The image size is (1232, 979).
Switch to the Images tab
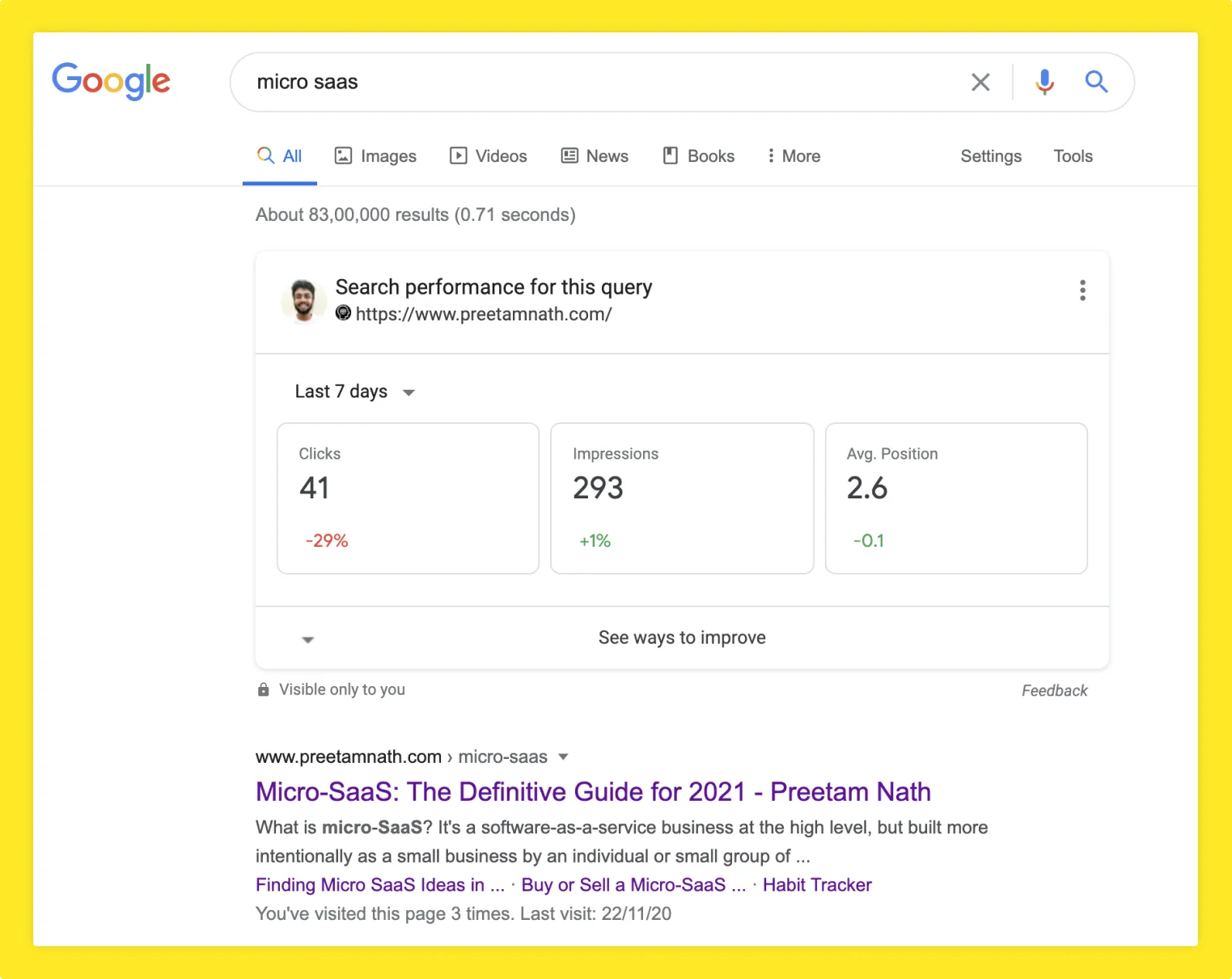pyautogui.click(x=375, y=156)
